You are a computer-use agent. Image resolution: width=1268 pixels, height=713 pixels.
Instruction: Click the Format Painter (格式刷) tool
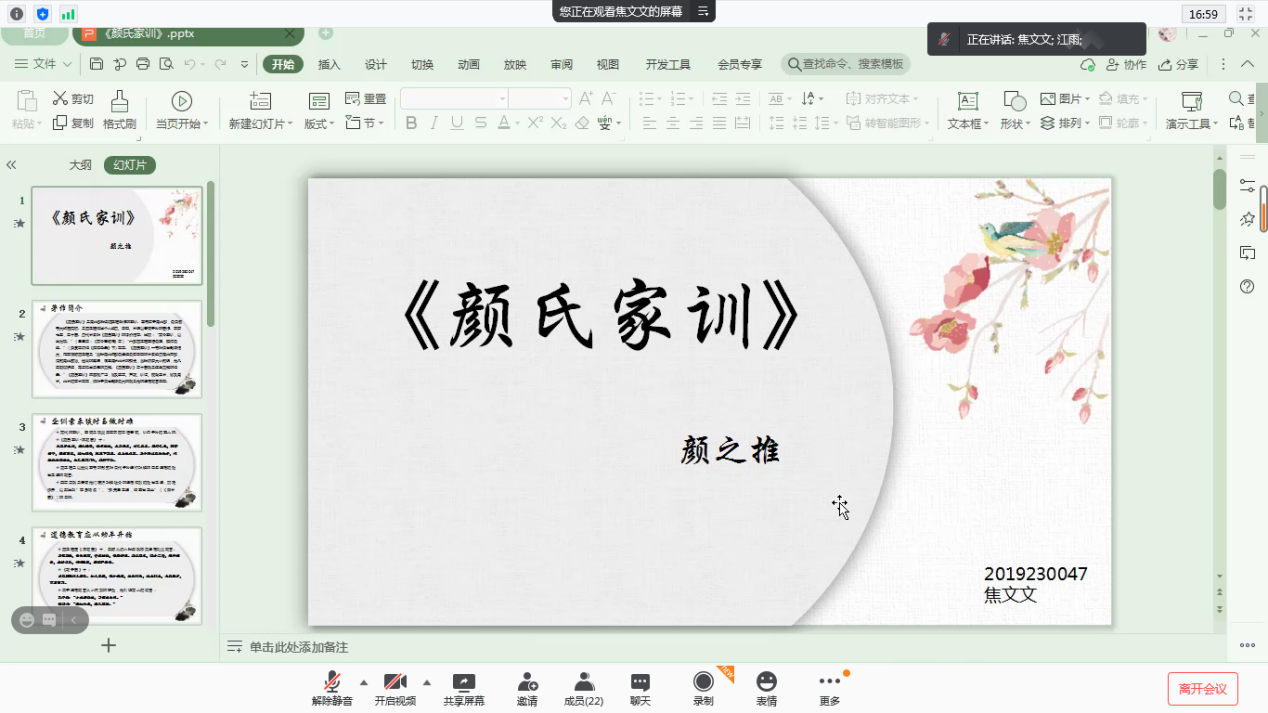119,110
